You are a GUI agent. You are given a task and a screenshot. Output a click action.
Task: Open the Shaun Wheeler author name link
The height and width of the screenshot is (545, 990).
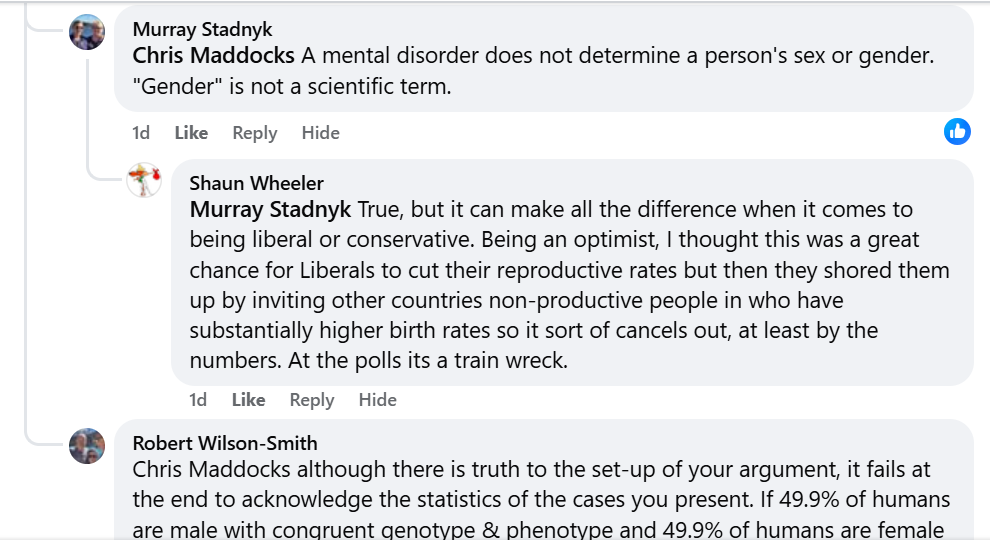tap(256, 183)
